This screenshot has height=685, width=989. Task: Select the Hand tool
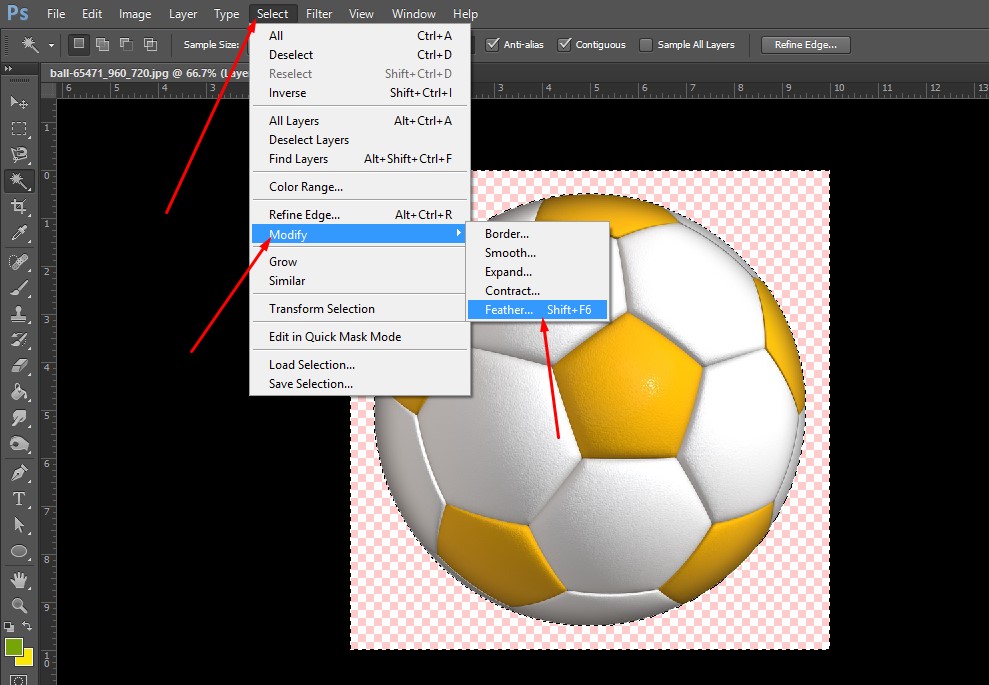(19, 580)
